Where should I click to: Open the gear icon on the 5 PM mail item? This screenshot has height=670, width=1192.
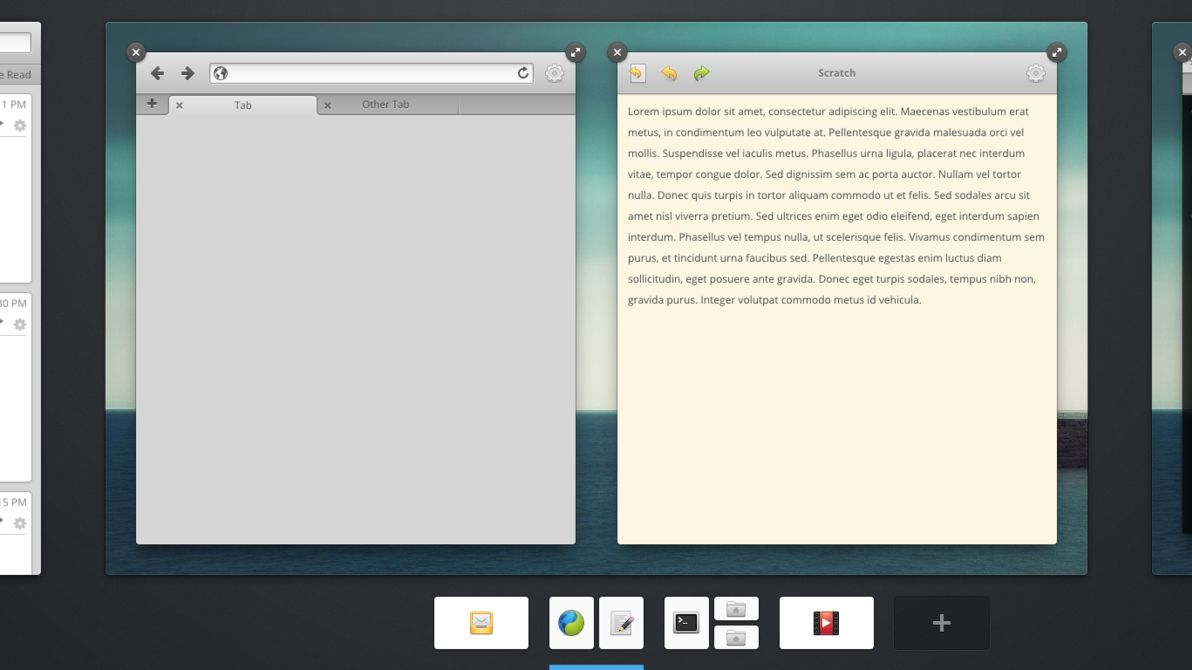(20, 523)
